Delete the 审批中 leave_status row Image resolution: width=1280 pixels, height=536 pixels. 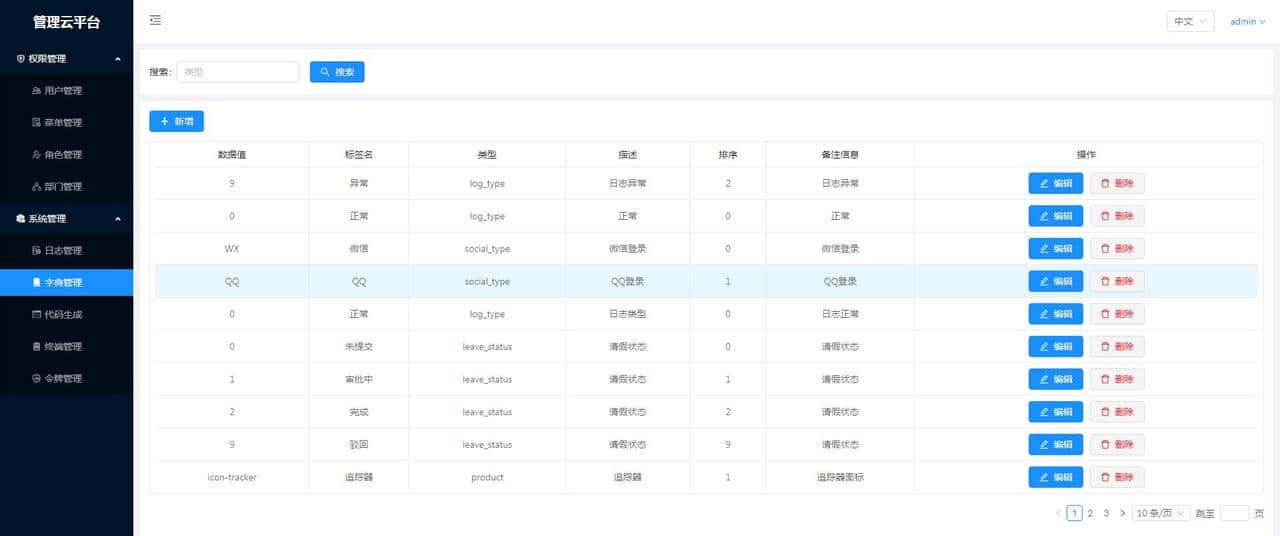pos(1117,380)
